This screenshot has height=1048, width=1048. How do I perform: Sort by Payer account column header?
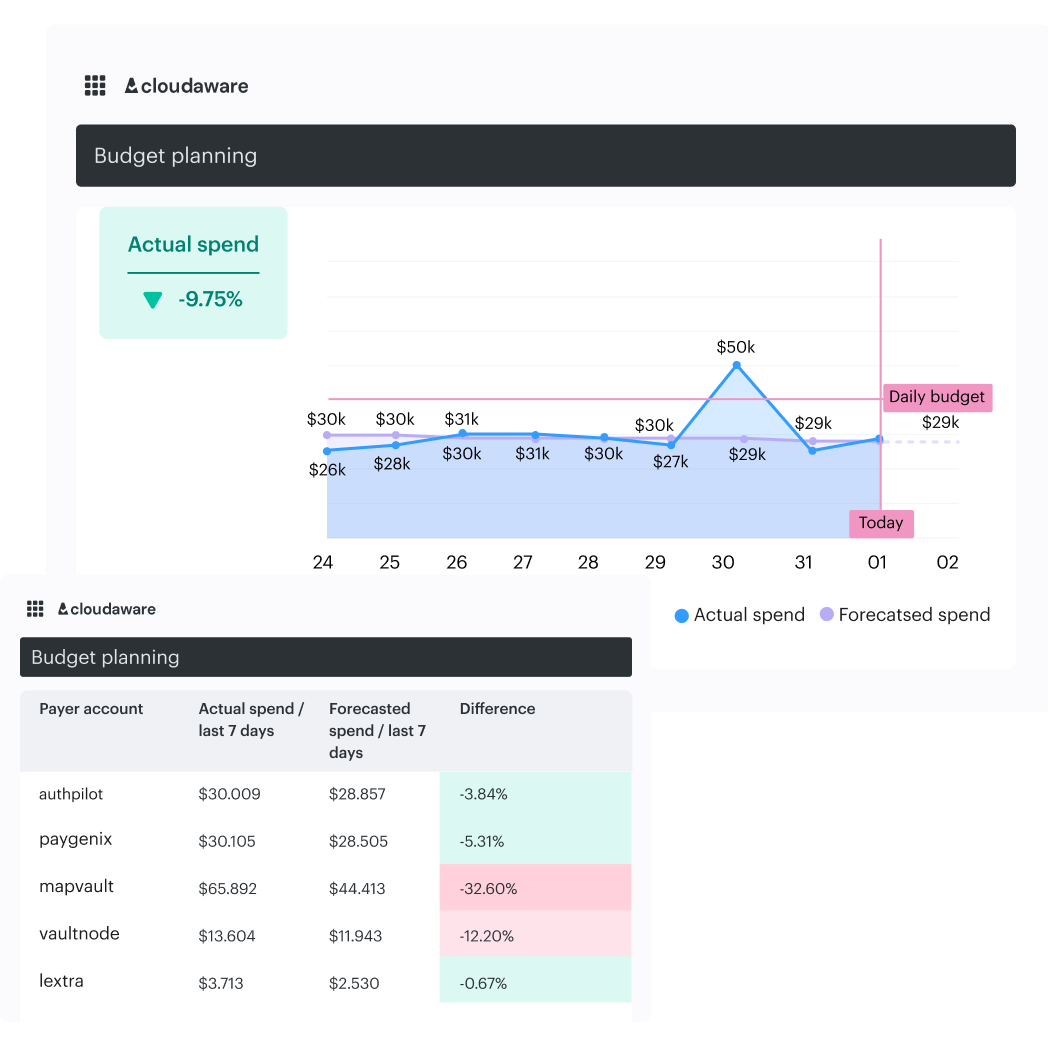[91, 709]
